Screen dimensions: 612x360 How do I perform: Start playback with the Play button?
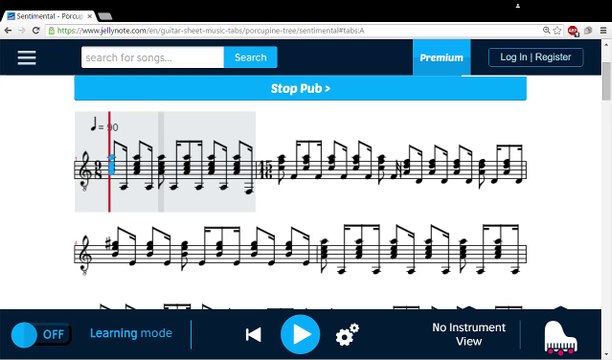(x=300, y=335)
